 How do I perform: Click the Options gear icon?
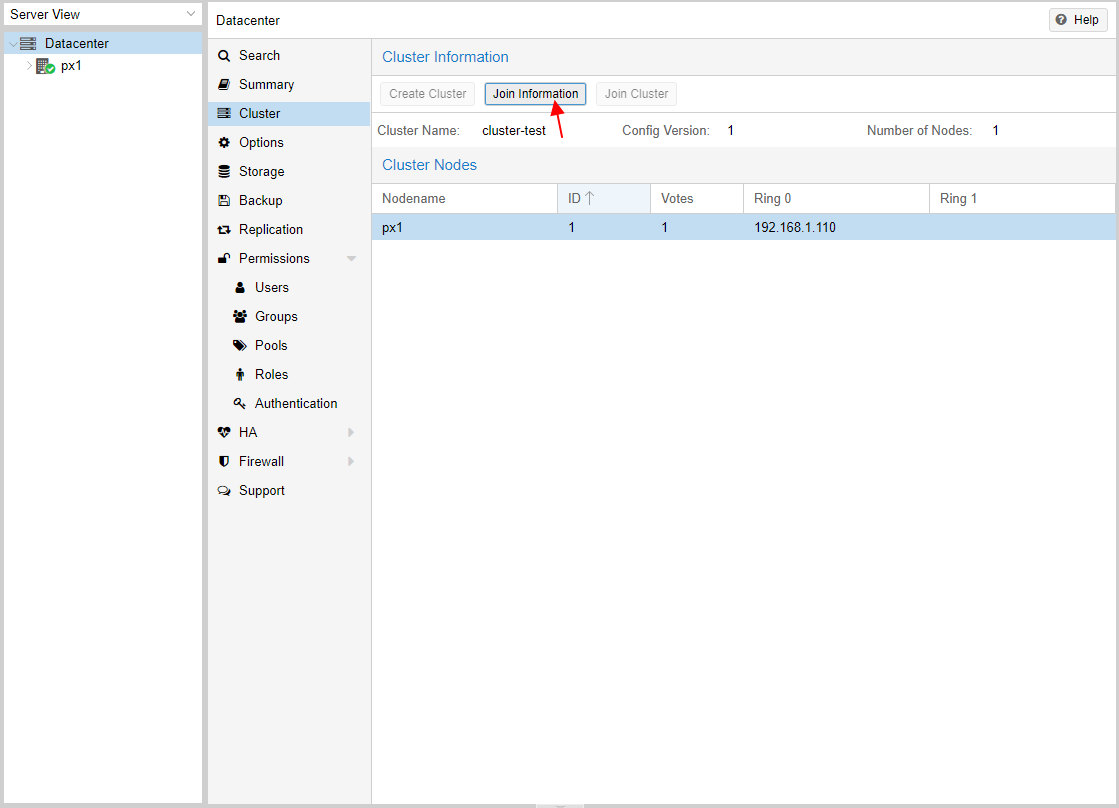(224, 143)
